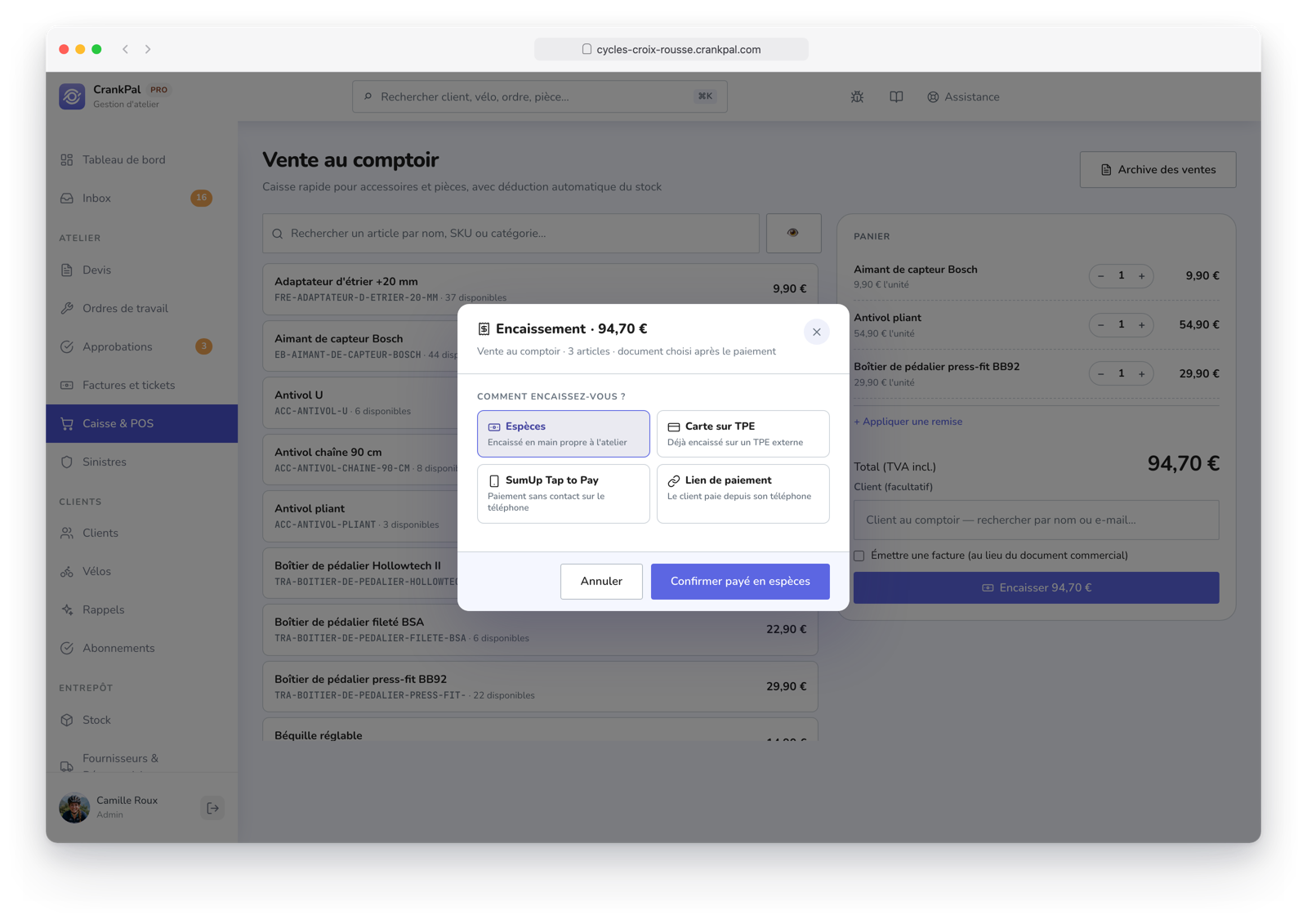1307x924 pixels.
Task: Add Adaptateur d'étrier +20 mm article
Action: tap(540, 288)
